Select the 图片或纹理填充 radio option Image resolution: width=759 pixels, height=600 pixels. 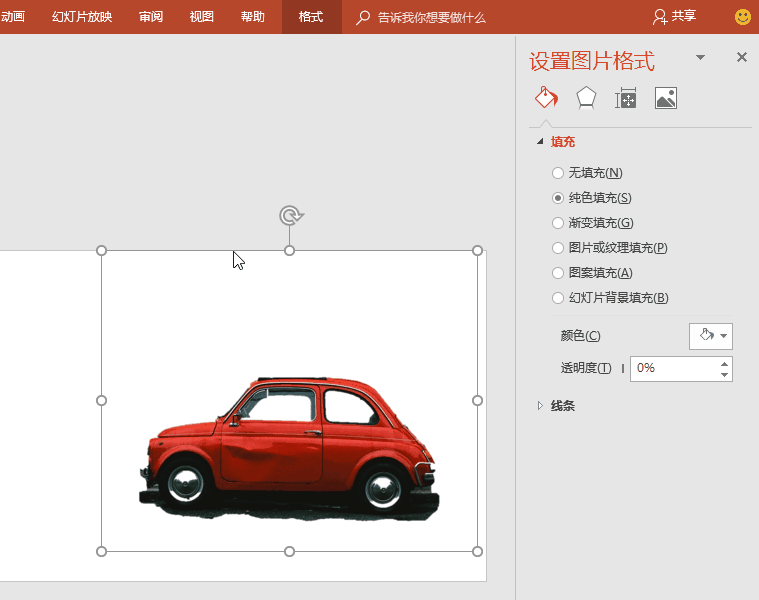(x=558, y=248)
